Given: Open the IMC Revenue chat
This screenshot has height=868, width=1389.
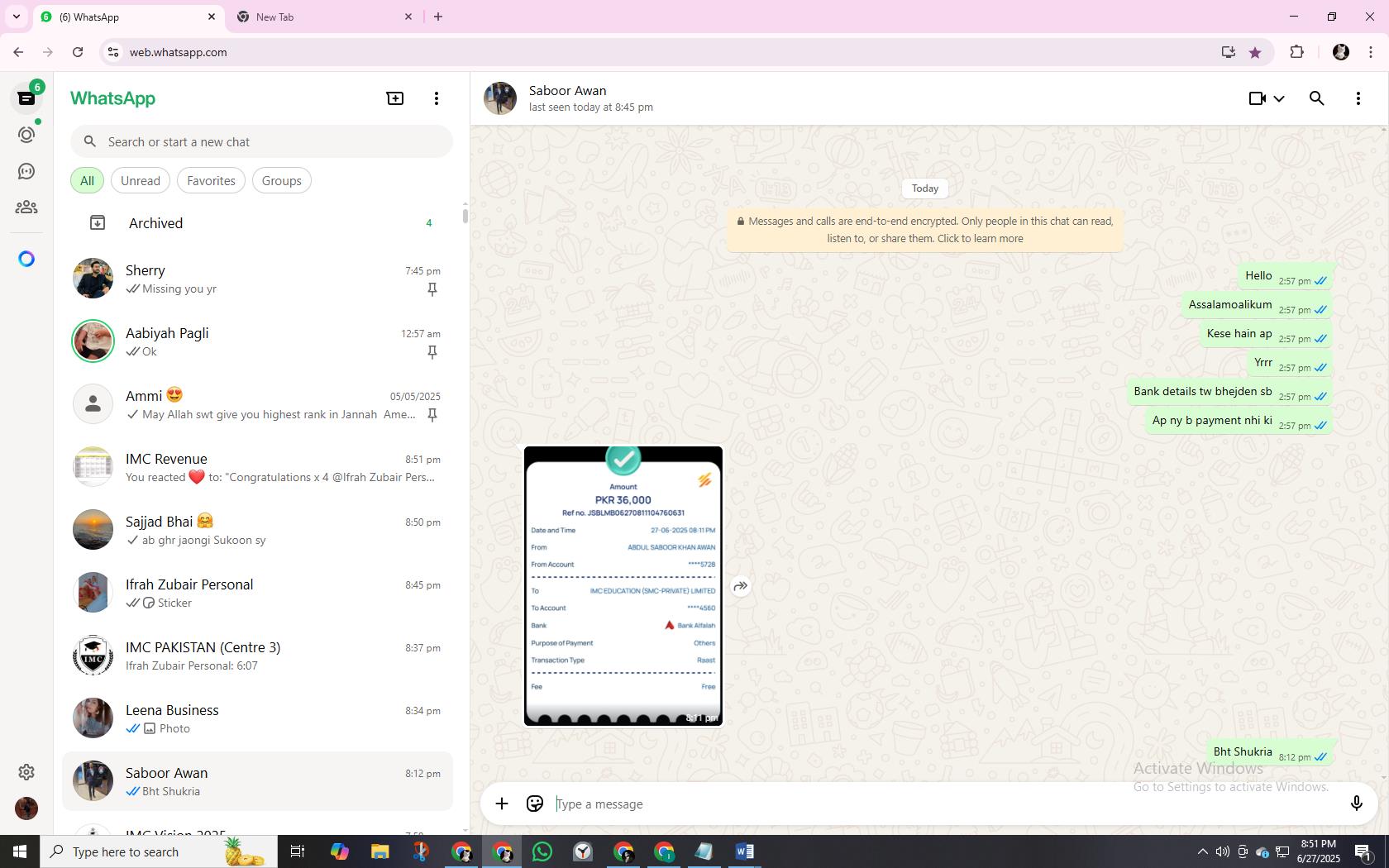Looking at the screenshot, I should (x=258, y=467).
